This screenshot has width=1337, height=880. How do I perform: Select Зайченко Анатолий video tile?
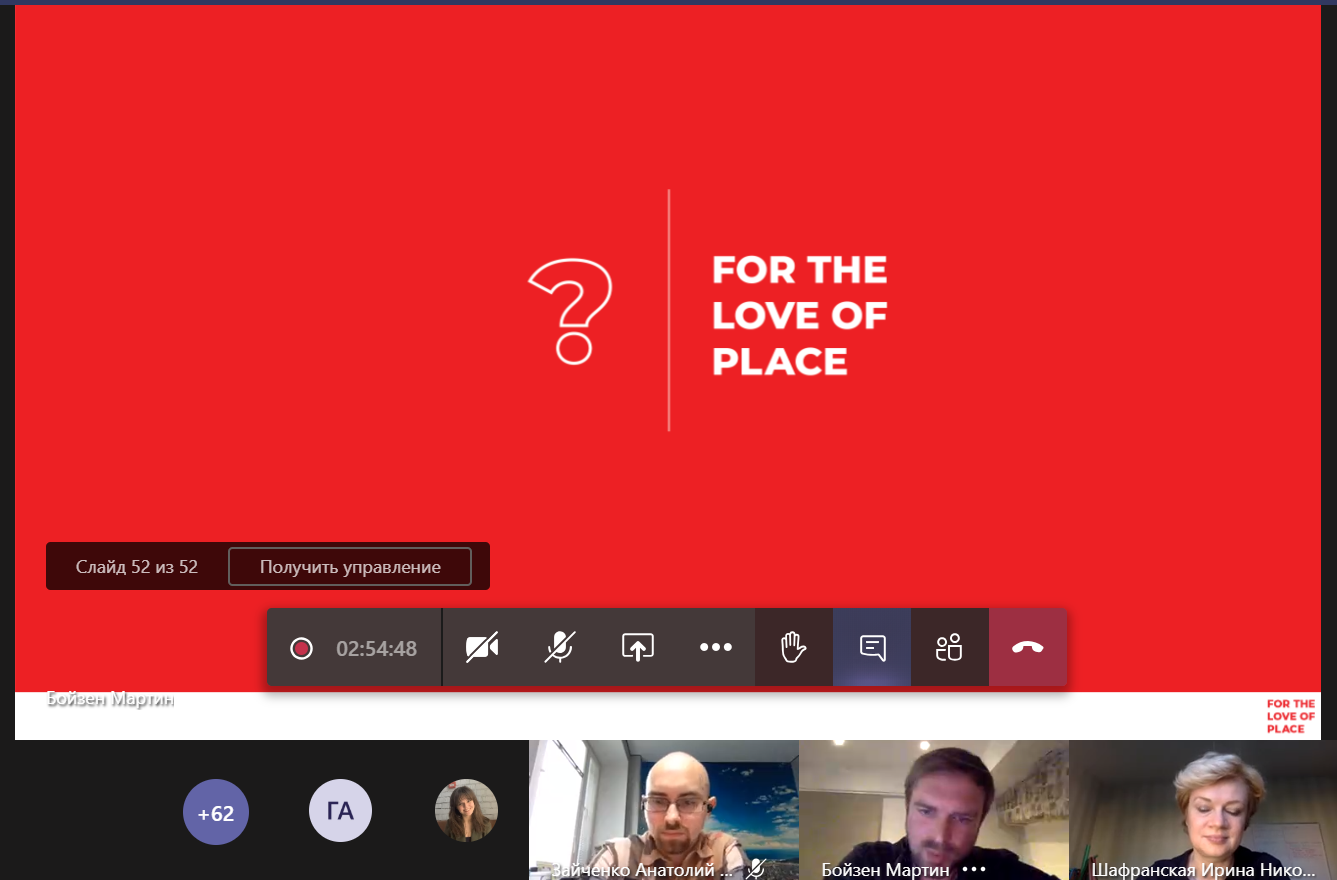(x=664, y=810)
